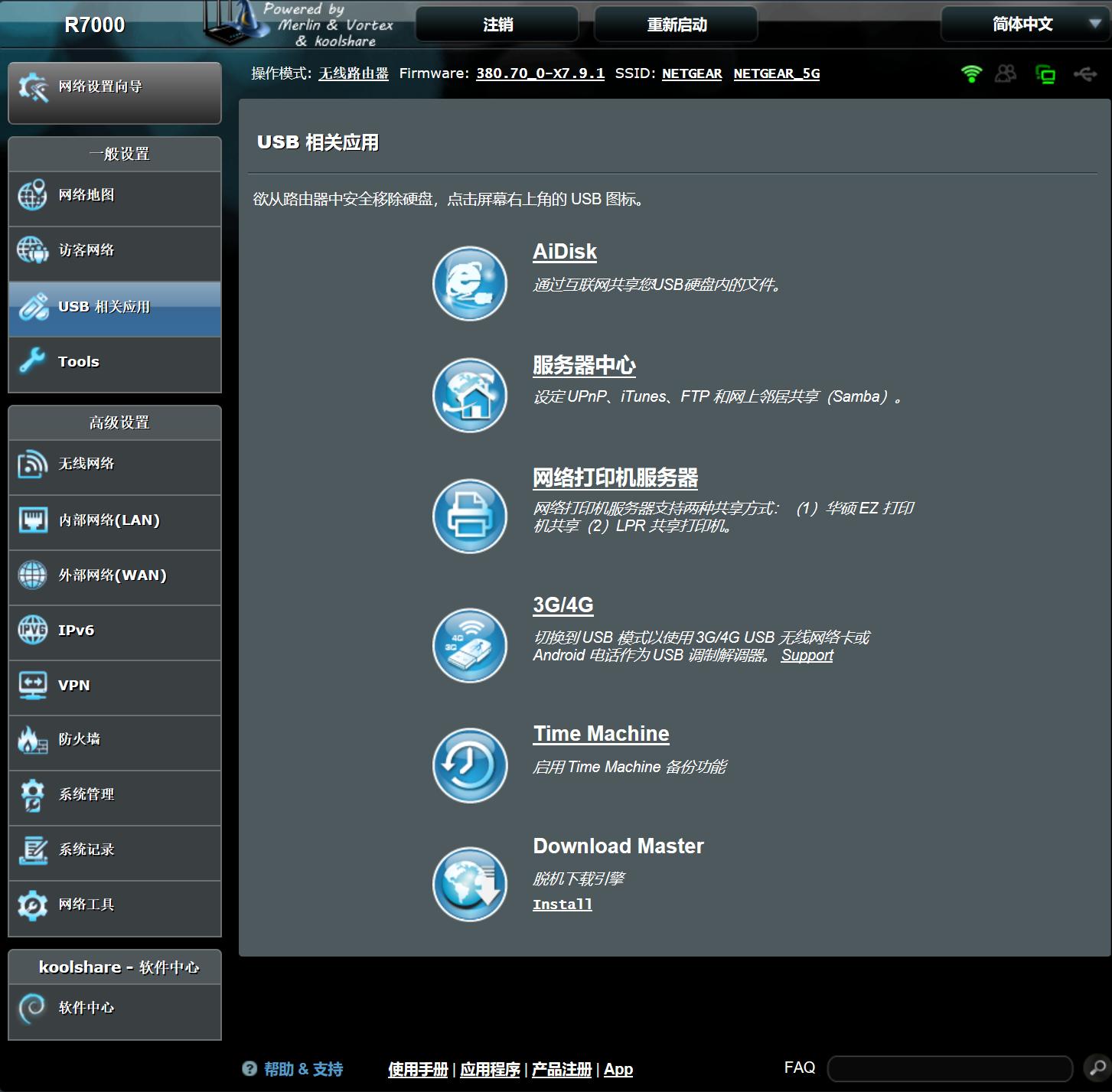Click the USB status icon in header
The image size is (1112, 1092).
point(1085,74)
